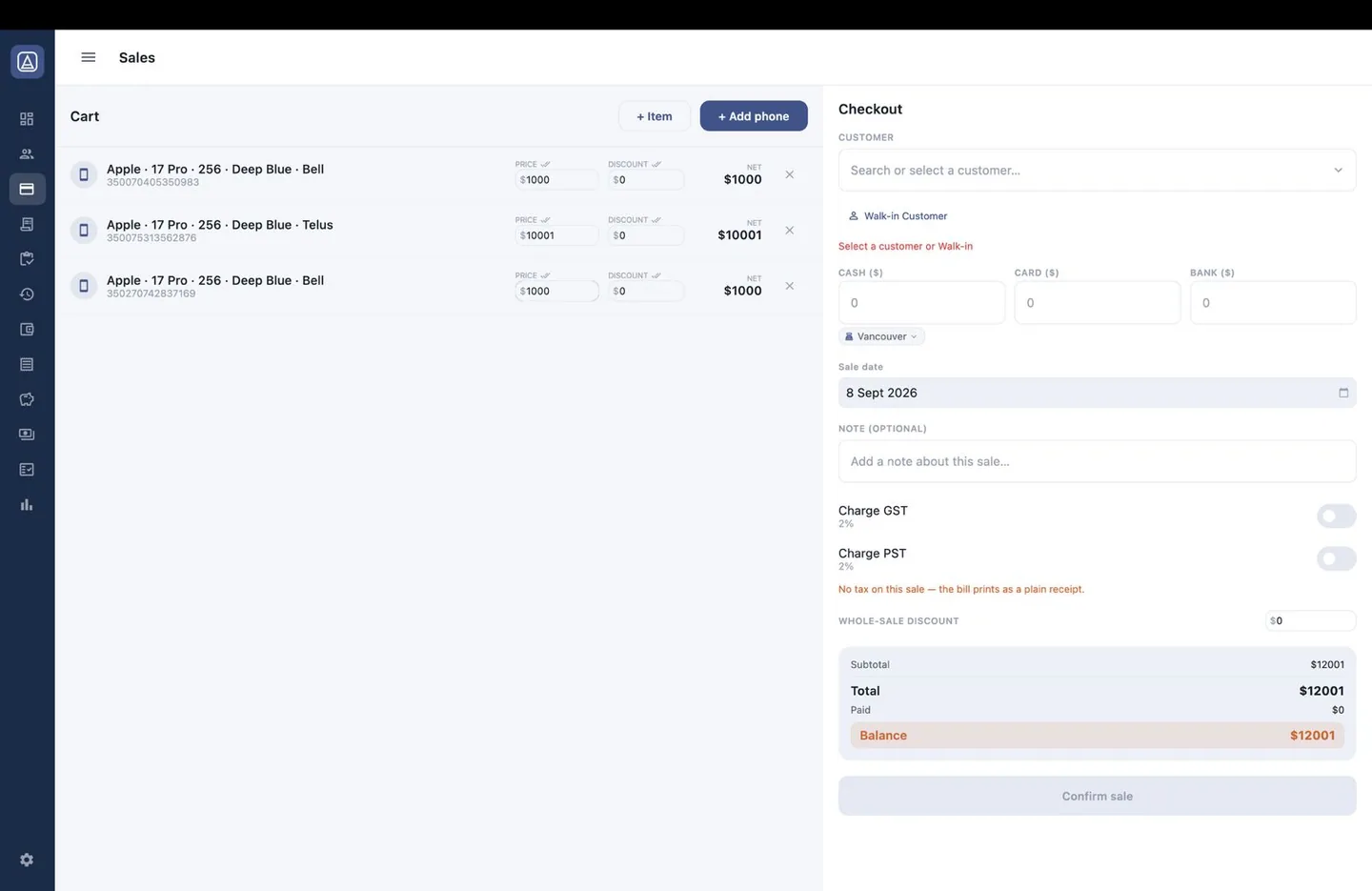
Task: Click the phone icon on the Telus row
Action: [x=84, y=231]
